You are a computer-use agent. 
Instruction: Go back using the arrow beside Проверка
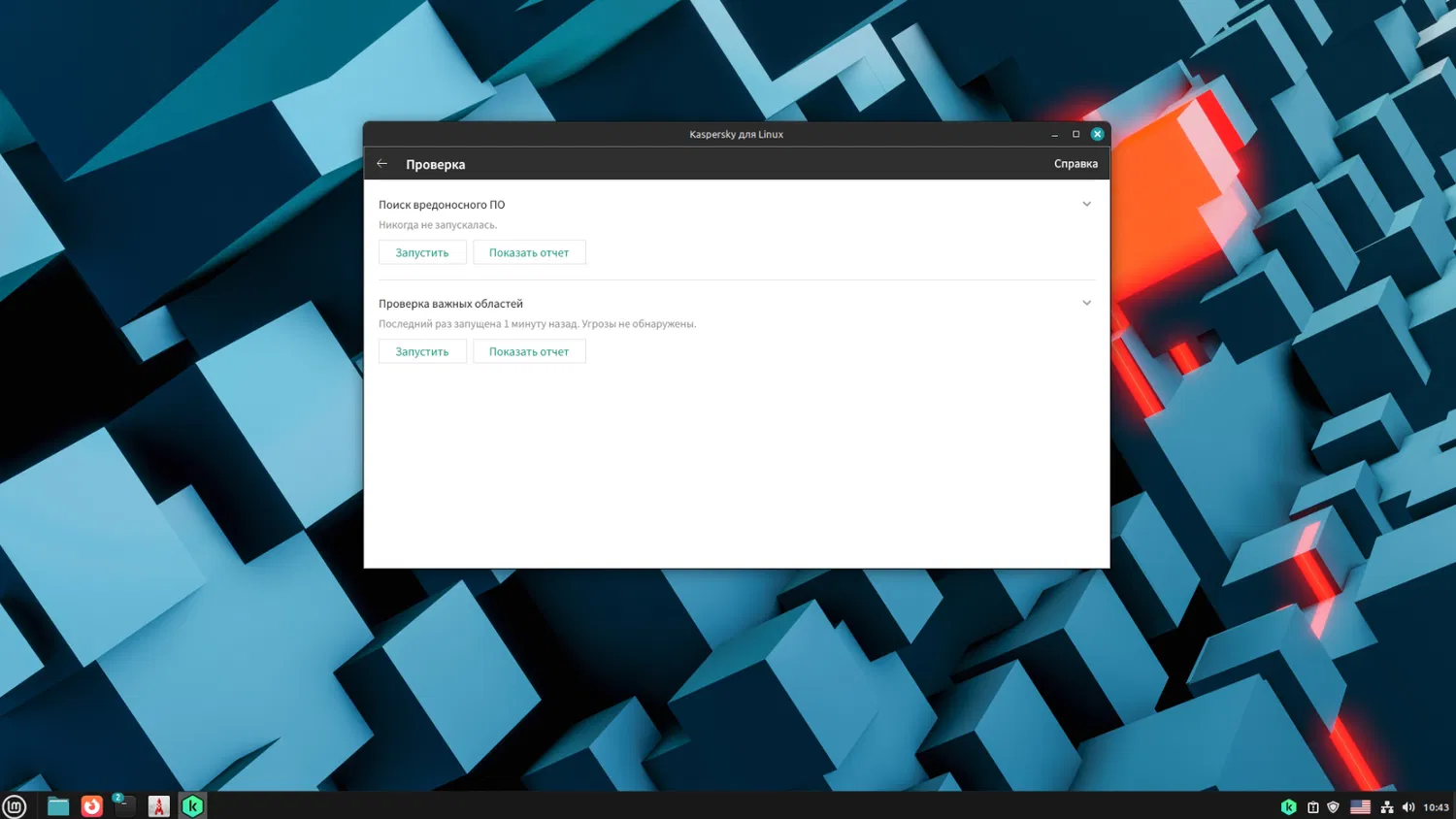point(382,164)
